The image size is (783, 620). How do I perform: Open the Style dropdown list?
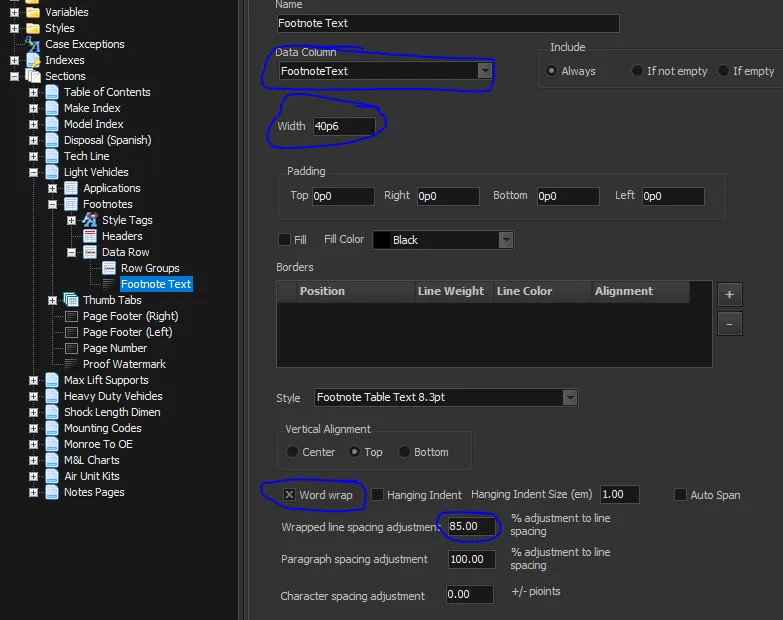(x=569, y=398)
